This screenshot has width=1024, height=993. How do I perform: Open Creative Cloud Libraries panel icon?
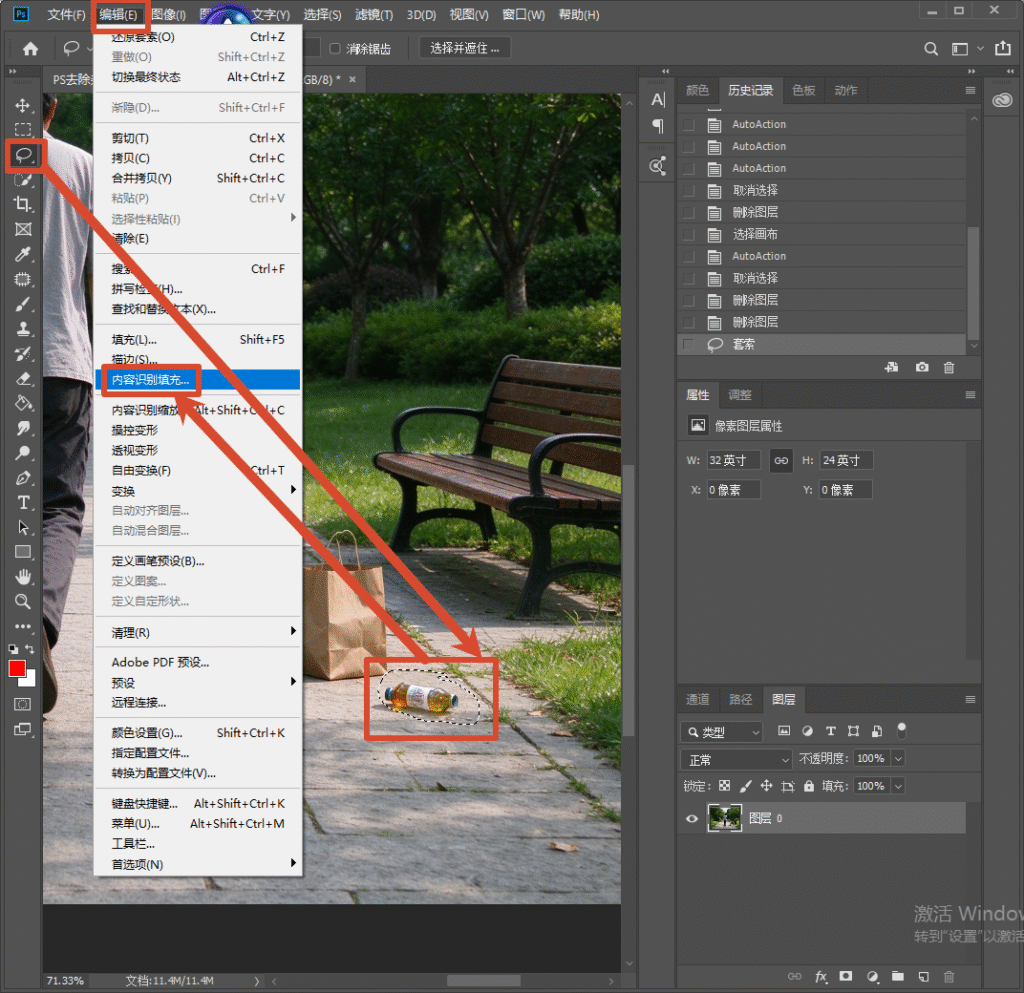click(x=1002, y=100)
